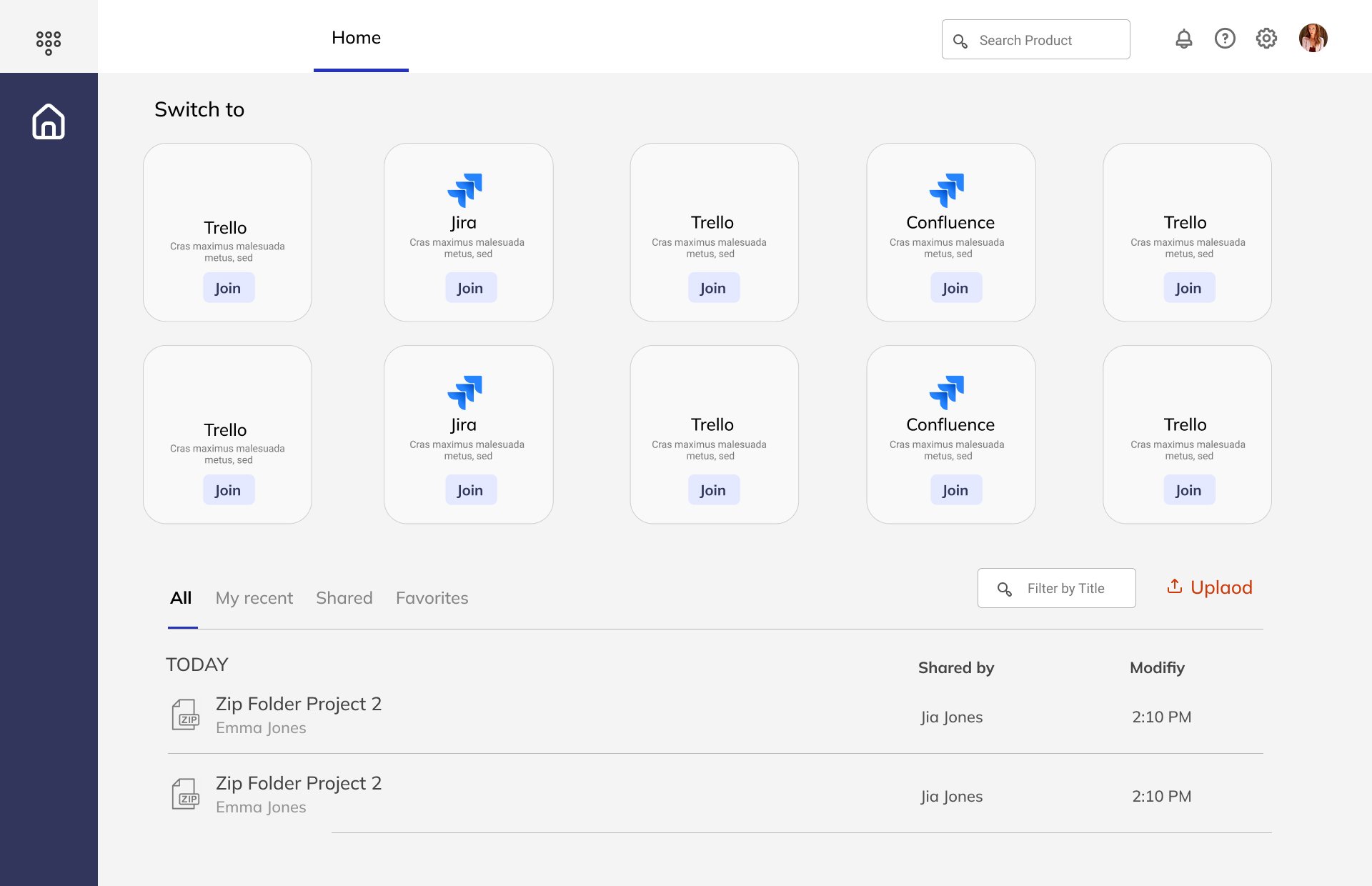Switch to the My recent tab
Screen dimensions: 1372x886
click(x=254, y=598)
